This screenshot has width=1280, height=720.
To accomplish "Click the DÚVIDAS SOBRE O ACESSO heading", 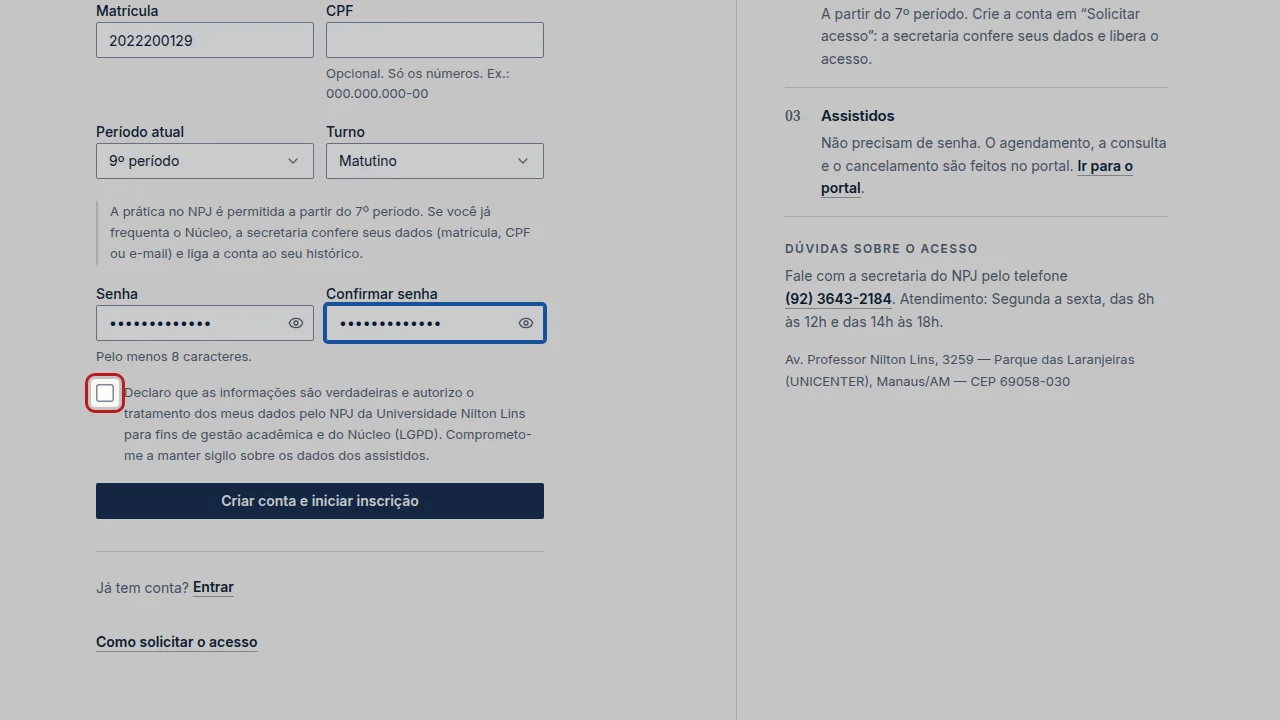I will tap(881, 248).
